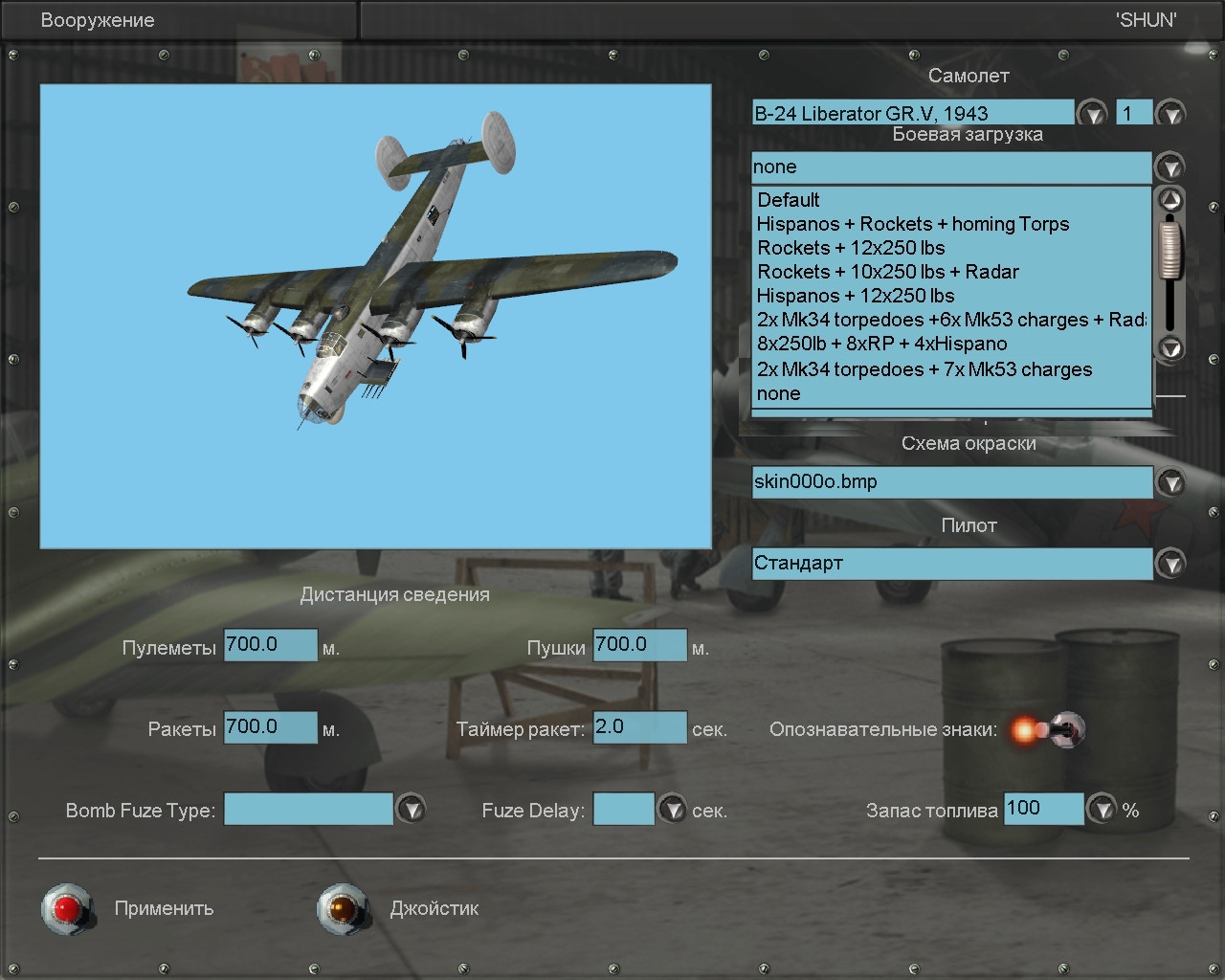The width and height of the screenshot is (1225, 980).
Task: Open the Запас топлива dropdown arrow
Action: (1102, 810)
